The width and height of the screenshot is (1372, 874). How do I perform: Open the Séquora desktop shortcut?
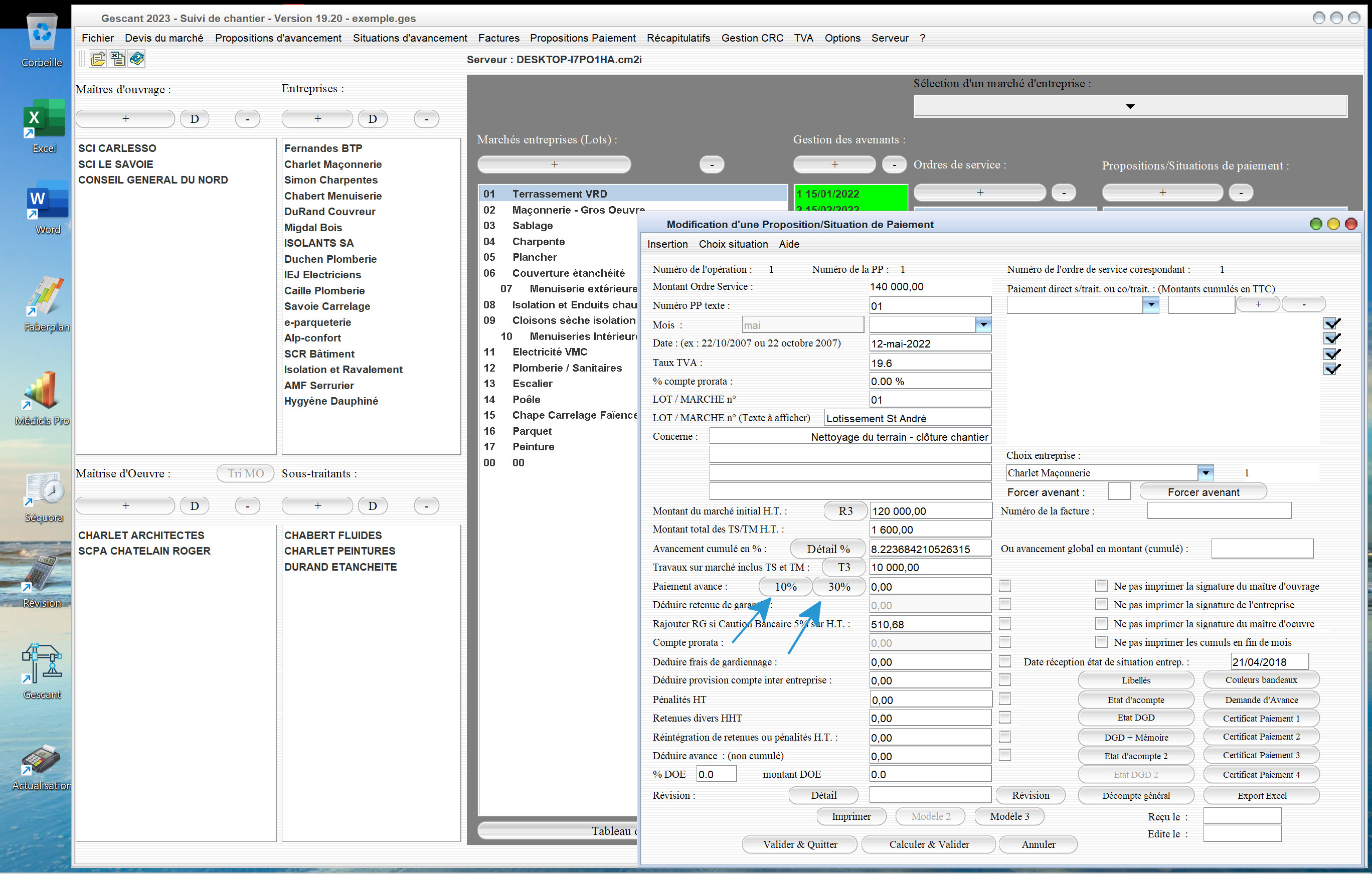click(x=44, y=497)
